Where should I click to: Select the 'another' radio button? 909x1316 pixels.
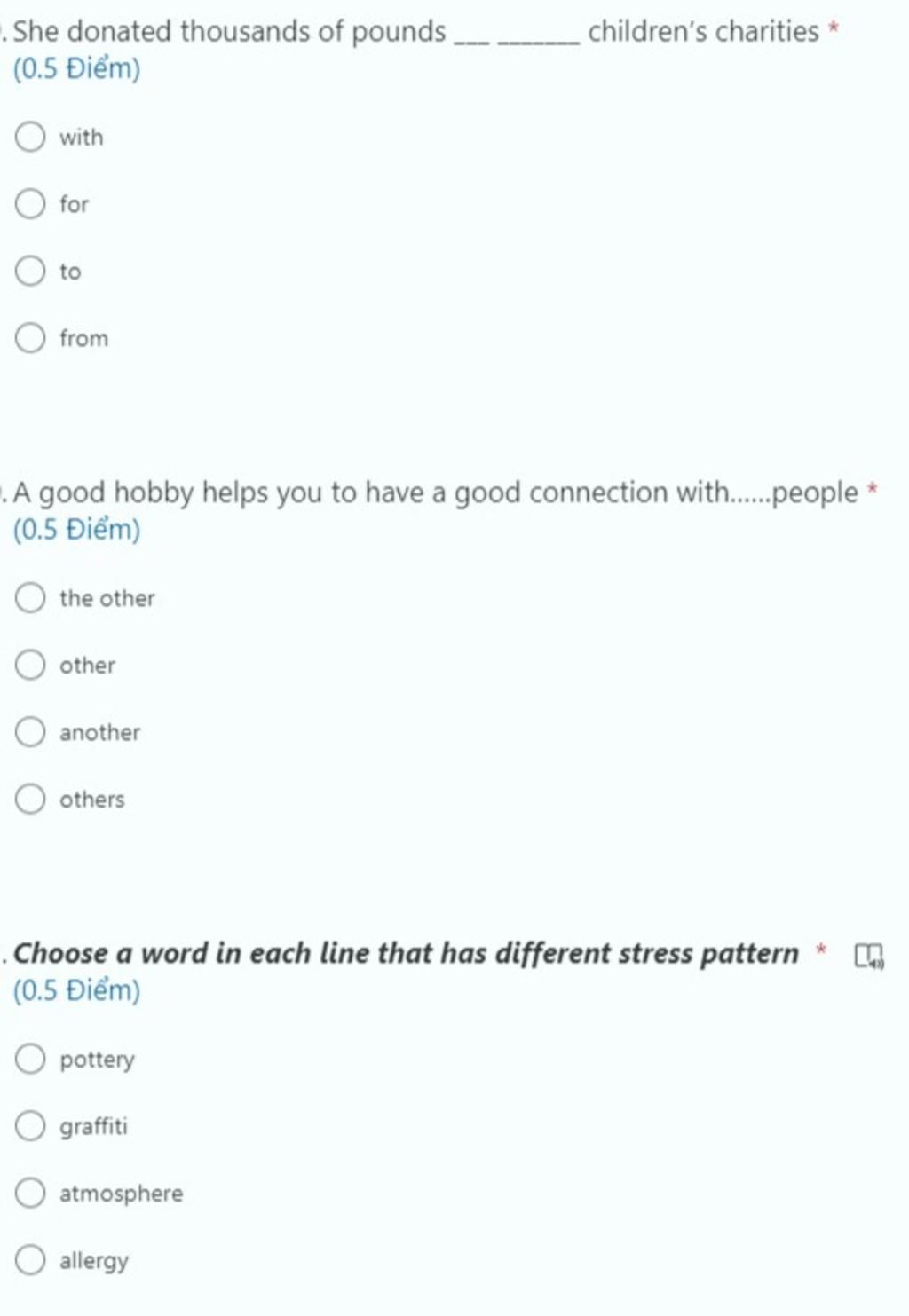(30, 732)
